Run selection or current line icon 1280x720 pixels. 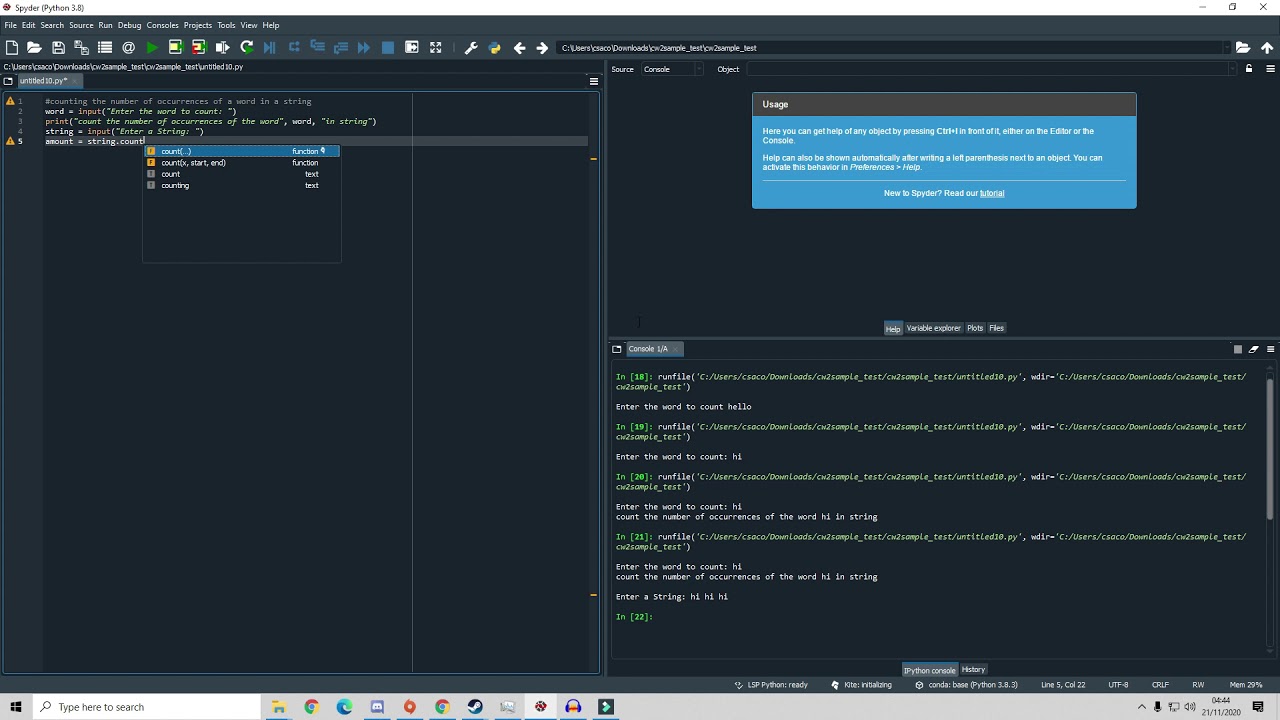click(222, 47)
